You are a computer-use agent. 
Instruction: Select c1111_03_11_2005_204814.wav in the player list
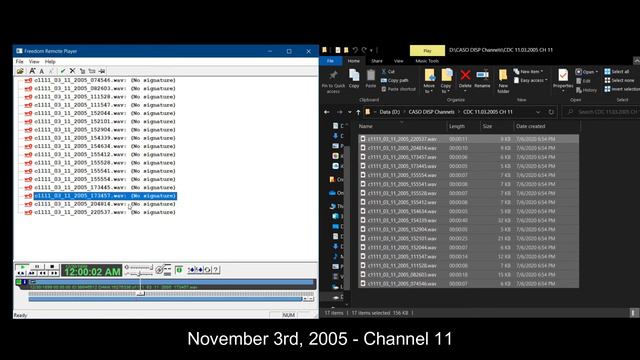pyautogui.click(x=104, y=204)
